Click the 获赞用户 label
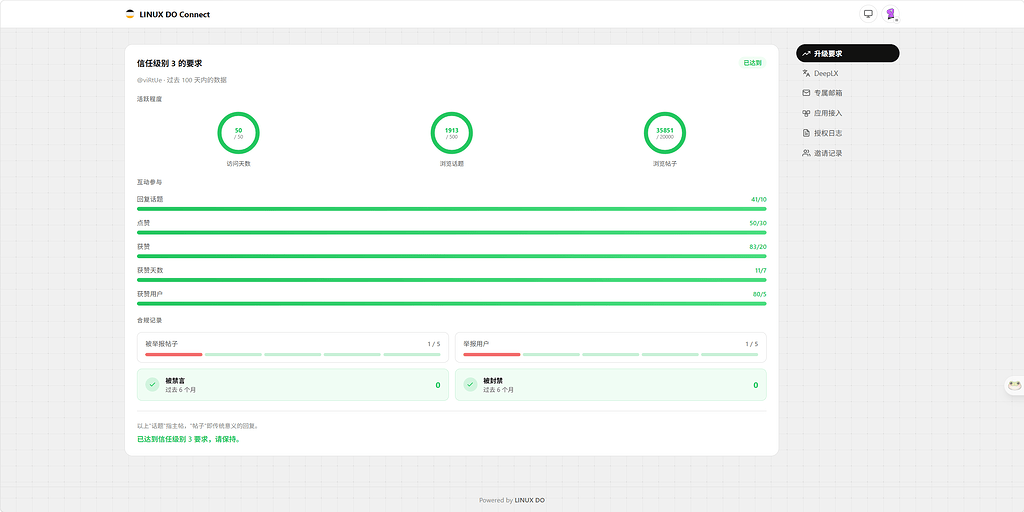Image resolution: width=1024 pixels, height=512 pixels. (150, 295)
